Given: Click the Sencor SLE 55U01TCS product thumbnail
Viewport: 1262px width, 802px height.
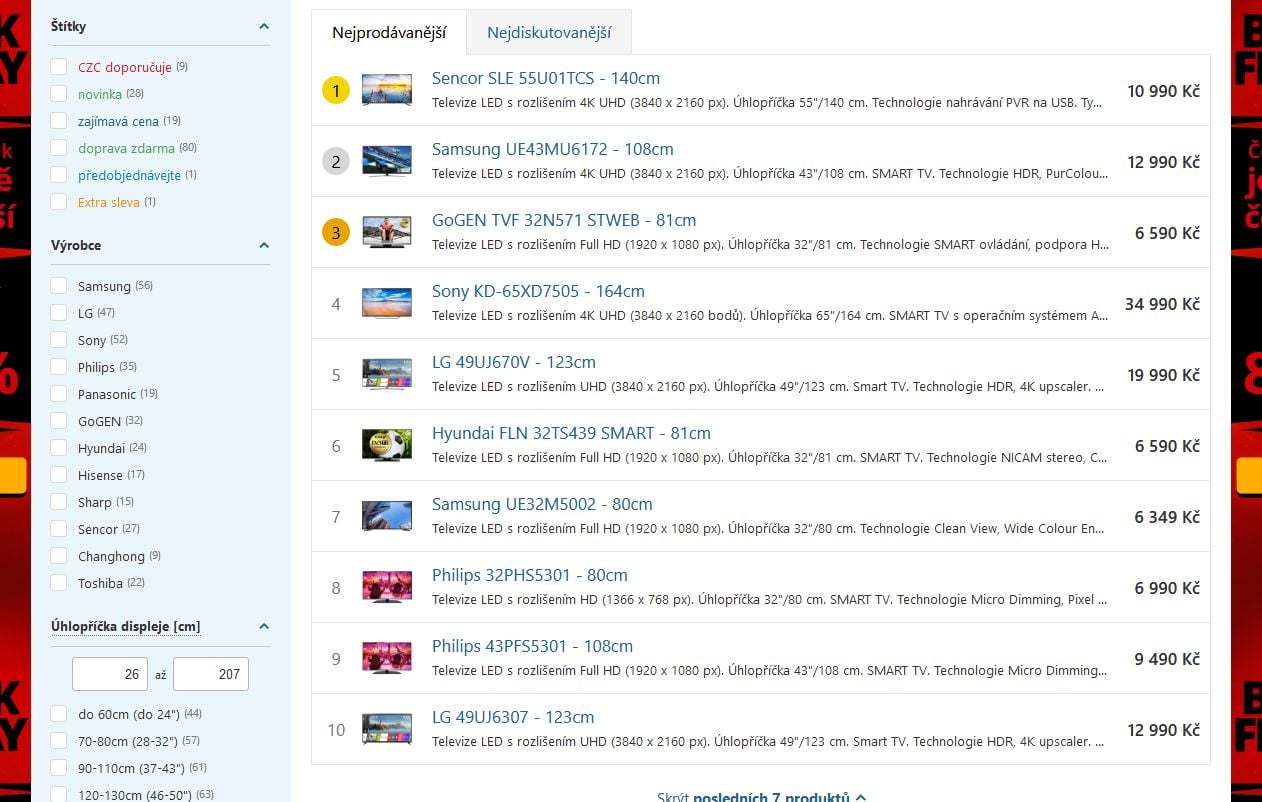Looking at the screenshot, I should coord(386,90).
